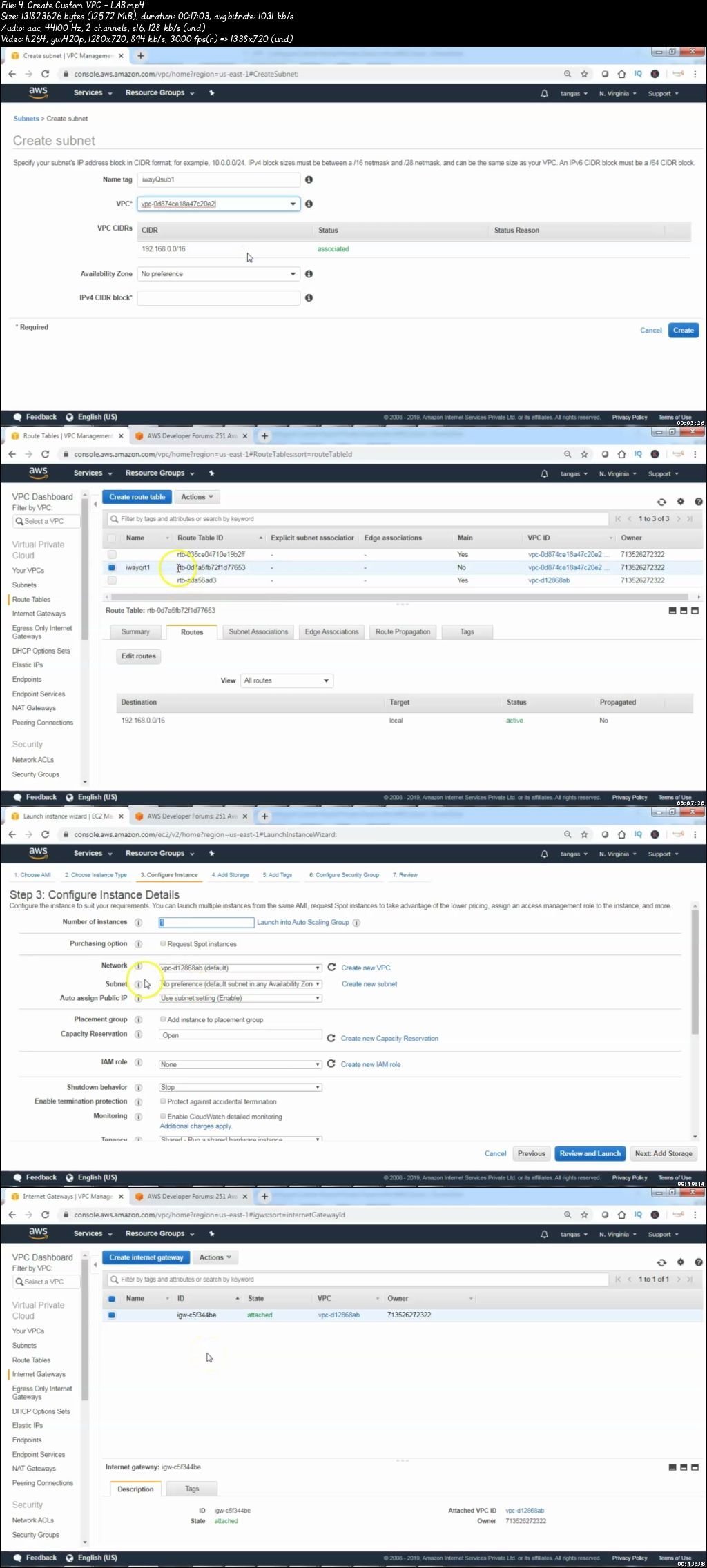The height and width of the screenshot is (1568, 707).
Task: Enable Protect against accidental termination
Action: (x=163, y=1101)
